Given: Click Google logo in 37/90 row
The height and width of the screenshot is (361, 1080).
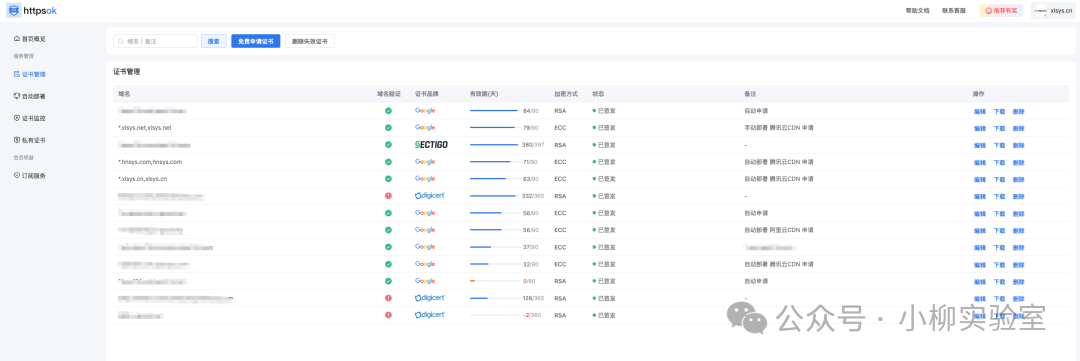Looking at the screenshot, I should (425, 247).
